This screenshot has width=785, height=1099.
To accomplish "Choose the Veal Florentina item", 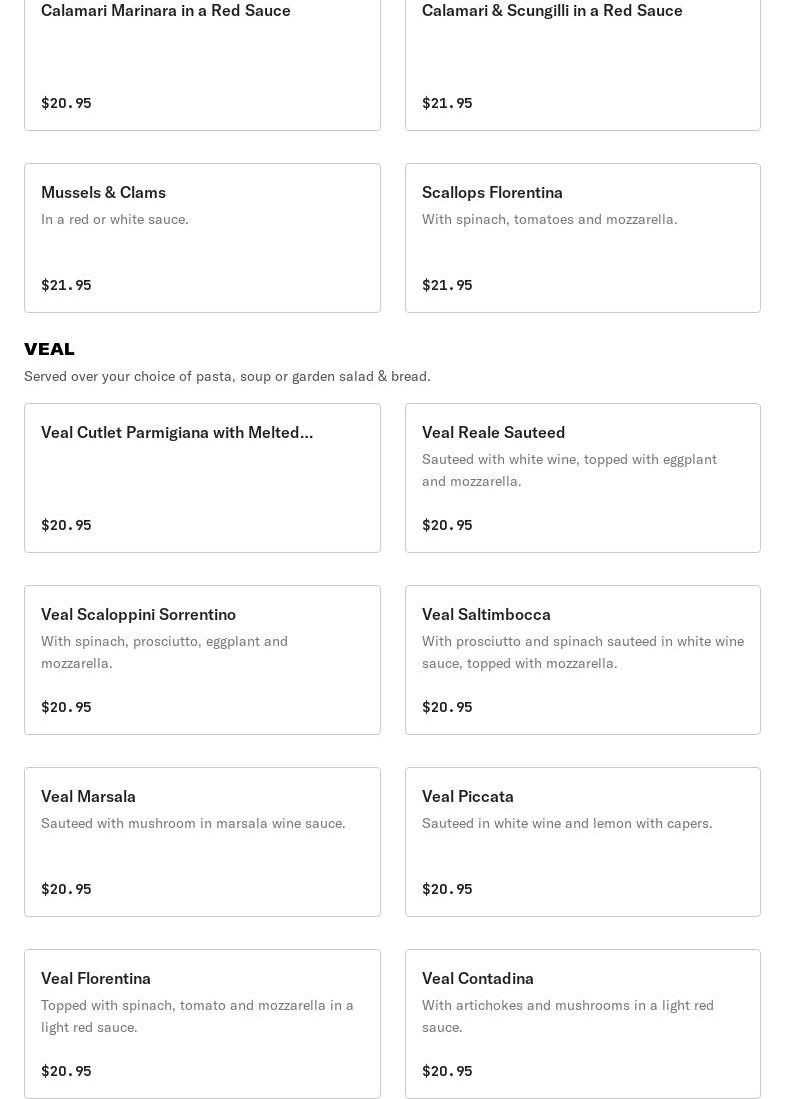I will pyautogui.click(x=202, y=1024).
